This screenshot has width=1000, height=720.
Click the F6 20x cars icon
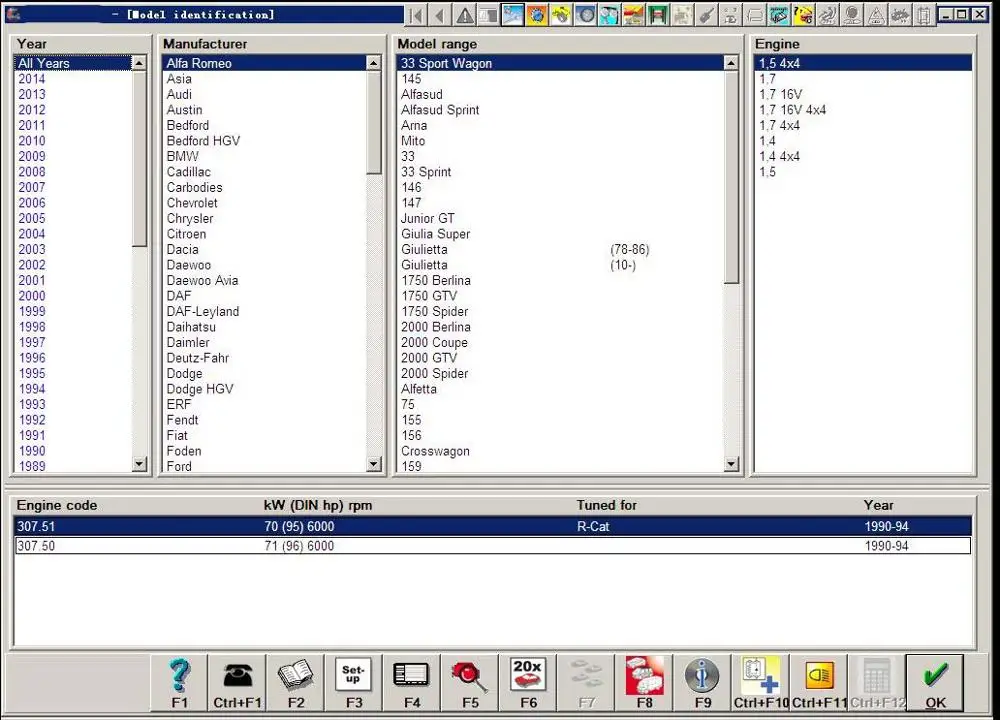click(x=527, y=676)
